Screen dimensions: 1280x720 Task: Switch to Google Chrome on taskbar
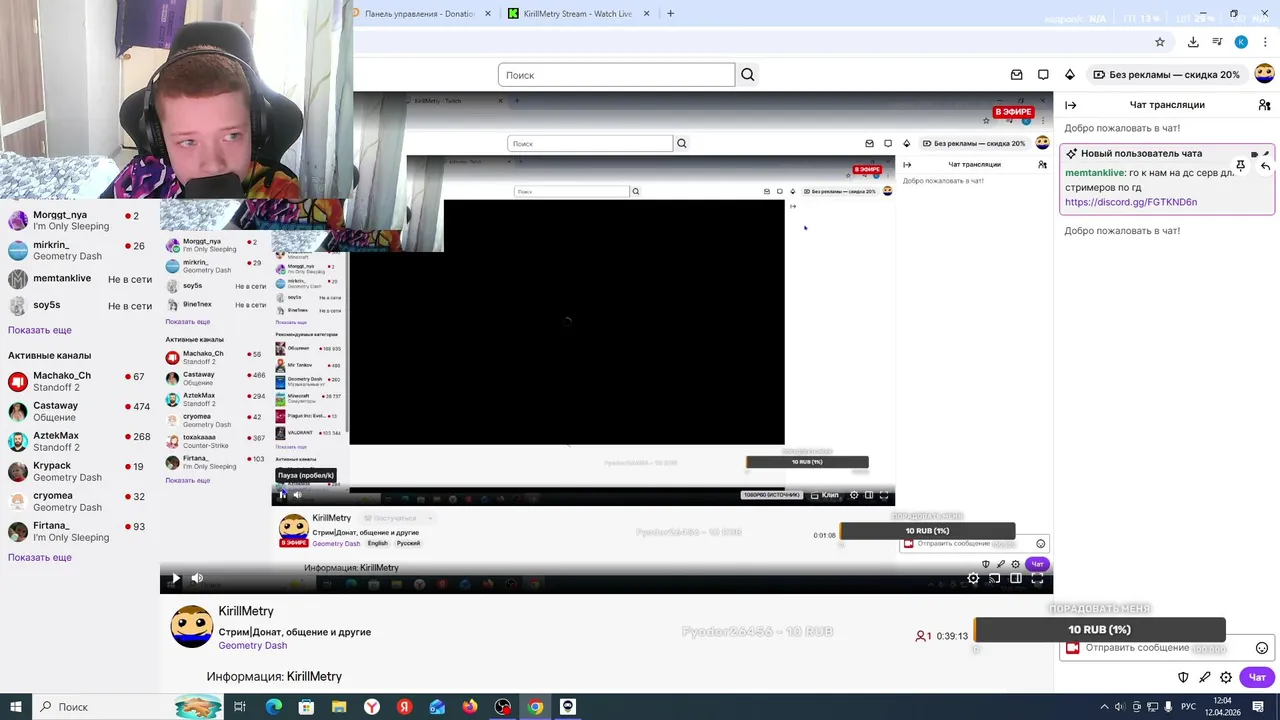coord(535,707)
